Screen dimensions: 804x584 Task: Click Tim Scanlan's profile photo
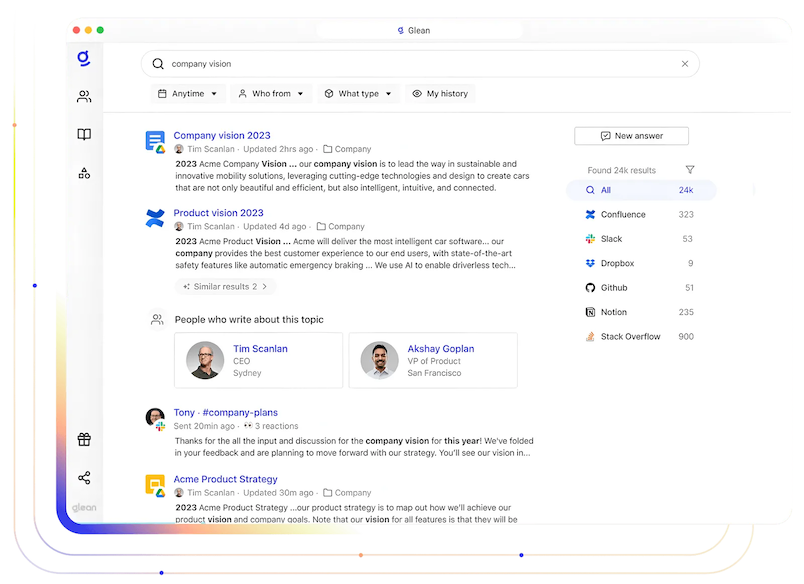pos(205,360)
